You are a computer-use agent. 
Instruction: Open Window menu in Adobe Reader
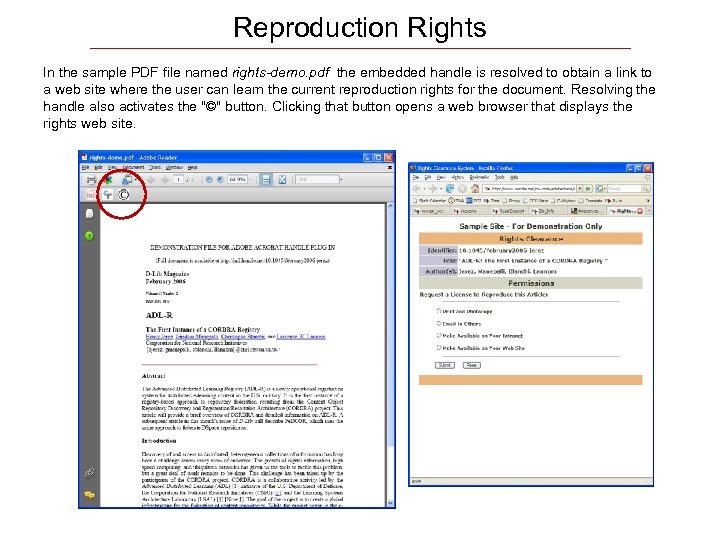pyautogui.click(x=174, y=167)
